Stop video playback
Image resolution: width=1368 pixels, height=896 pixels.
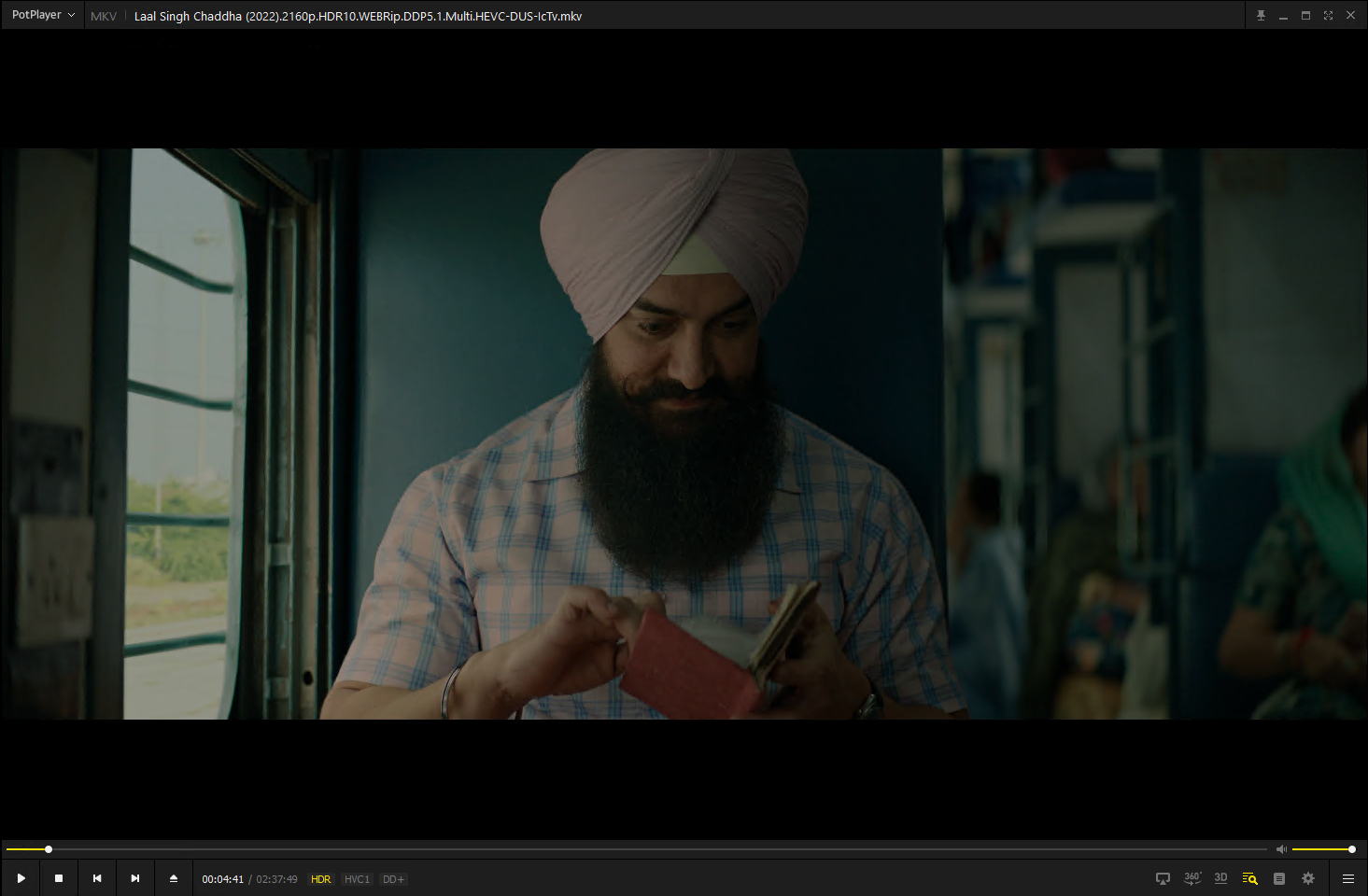pos(59,878)
